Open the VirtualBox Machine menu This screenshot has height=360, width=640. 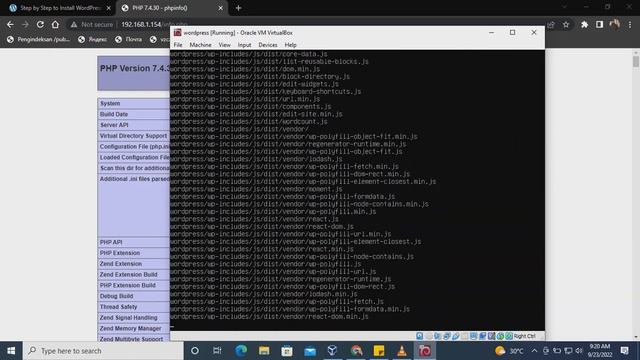pos(200,45)
